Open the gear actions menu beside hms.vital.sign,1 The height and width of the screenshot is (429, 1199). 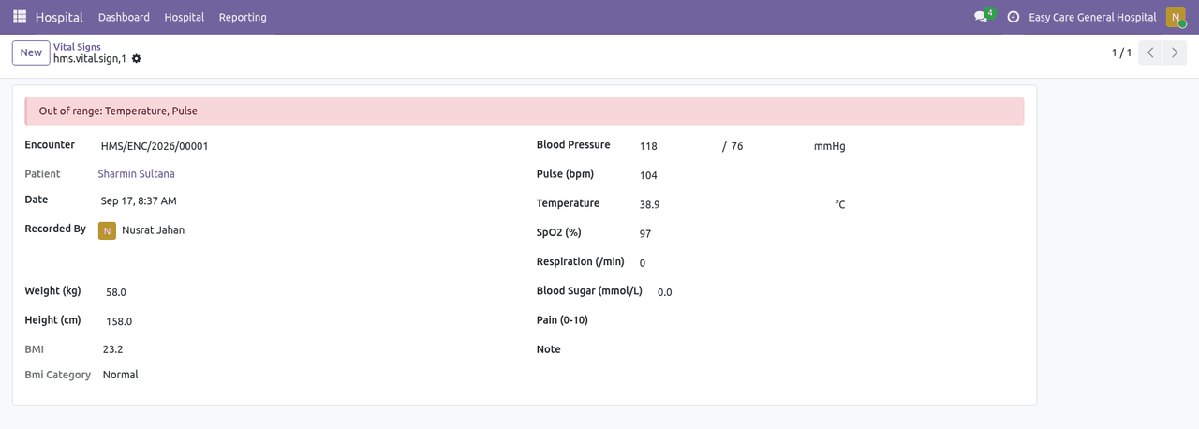(136, 58)
